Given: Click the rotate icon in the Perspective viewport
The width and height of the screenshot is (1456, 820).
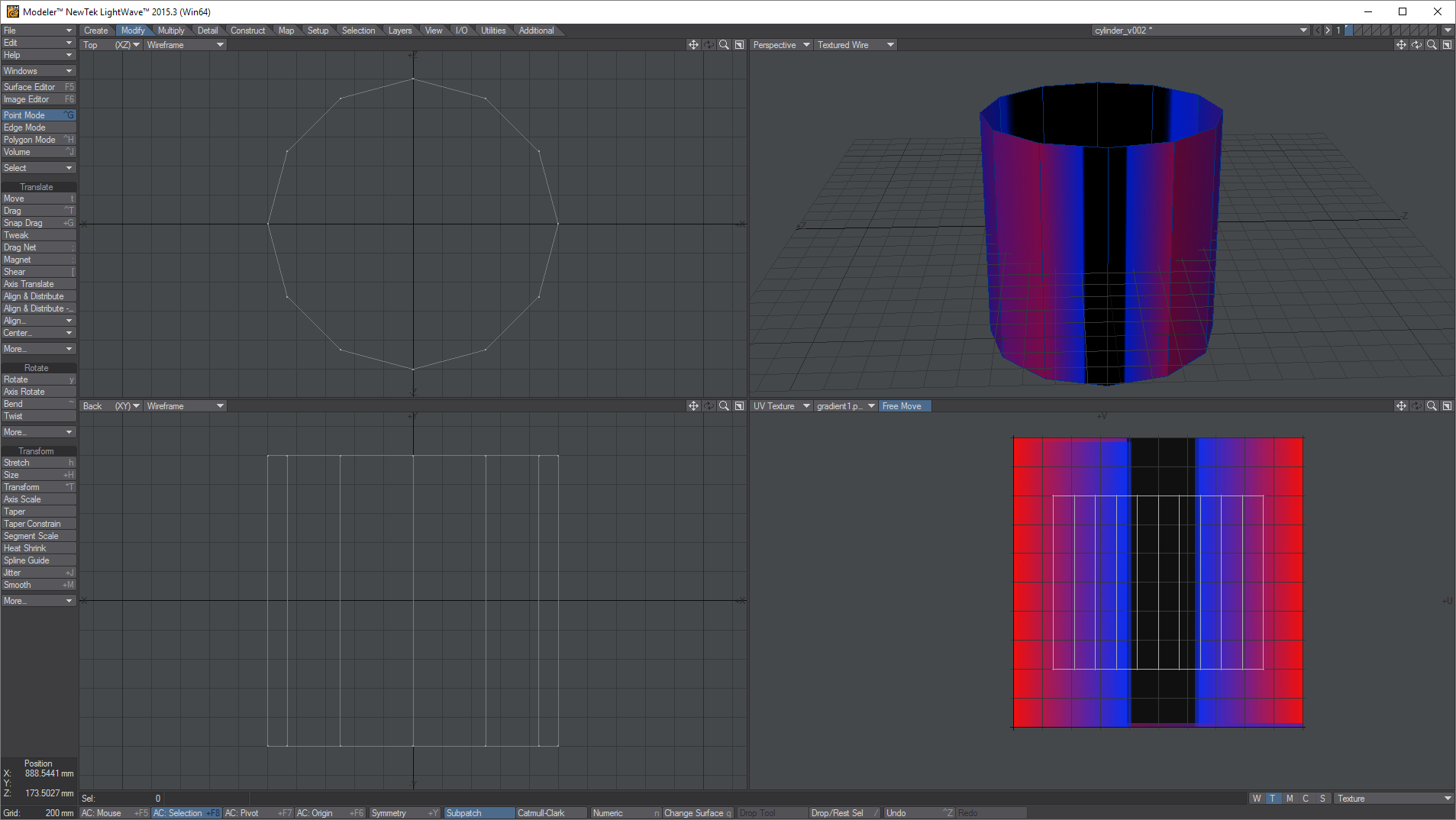Looking at the screenshot, I should [x=1416, y=45].
